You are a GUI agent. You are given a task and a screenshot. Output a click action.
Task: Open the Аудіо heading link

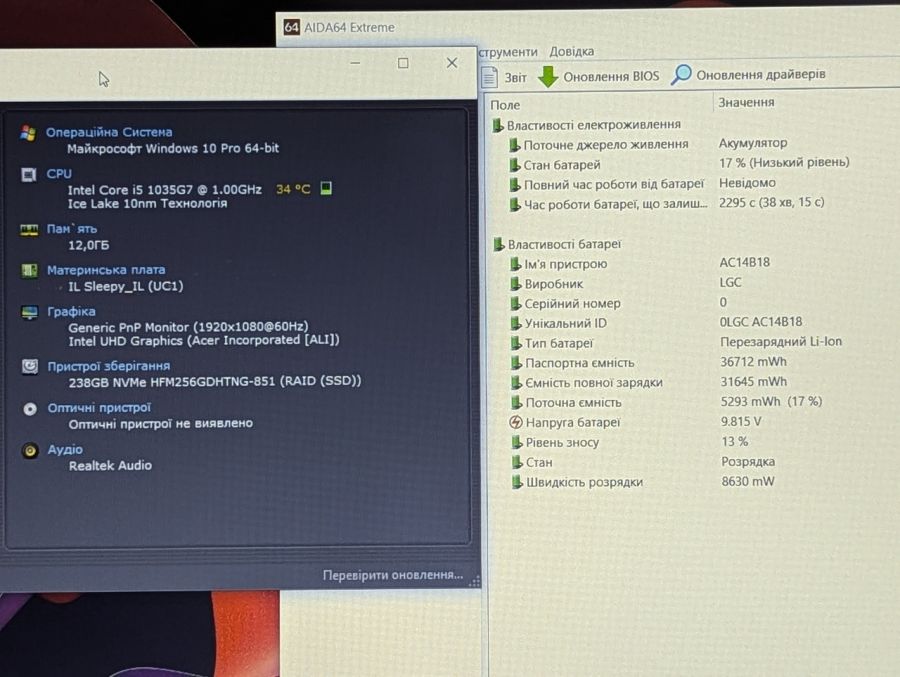click(x=65, y=450)
